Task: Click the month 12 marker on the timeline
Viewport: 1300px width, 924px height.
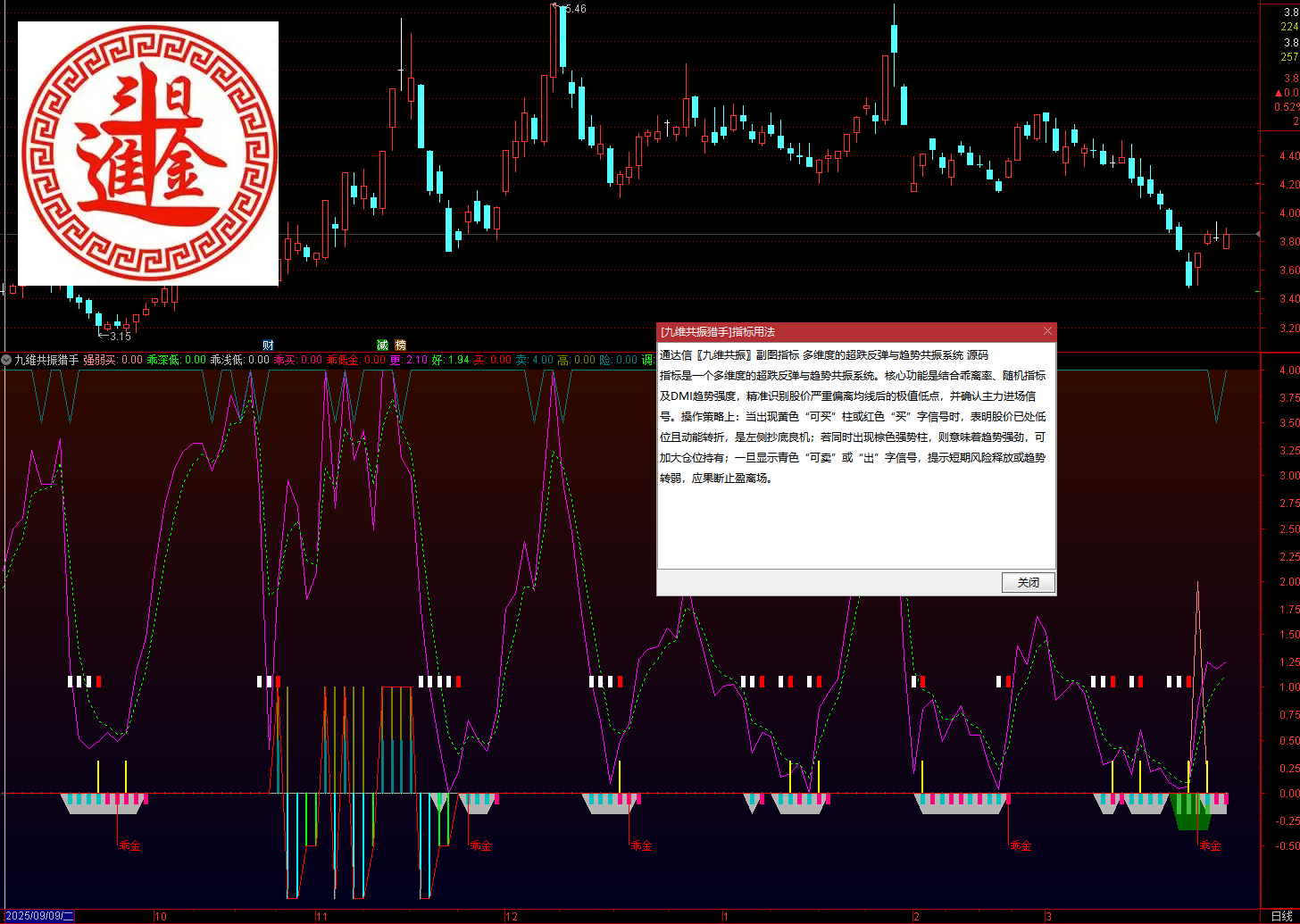Action: pyautogui.click(x=513, y=916)
